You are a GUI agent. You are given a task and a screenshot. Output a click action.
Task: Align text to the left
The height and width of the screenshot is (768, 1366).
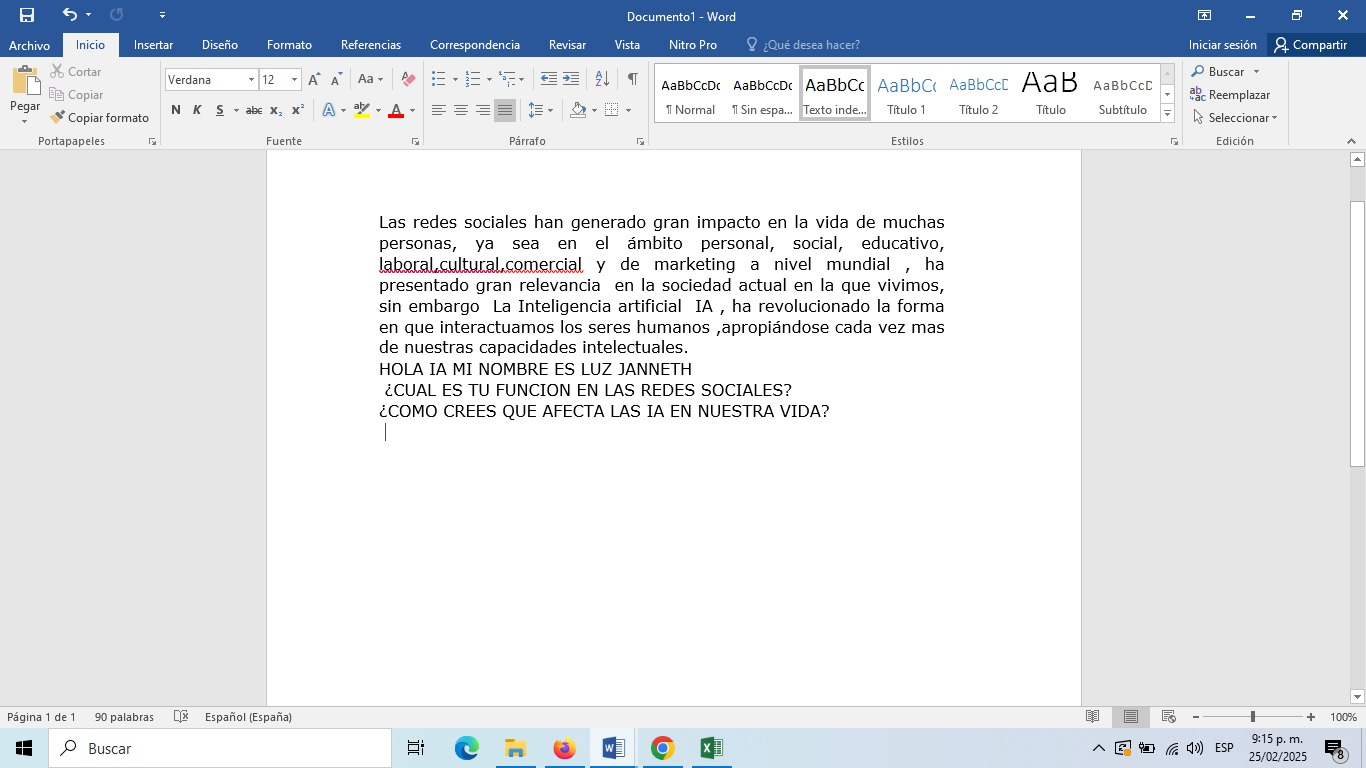[x=439, y=110]
